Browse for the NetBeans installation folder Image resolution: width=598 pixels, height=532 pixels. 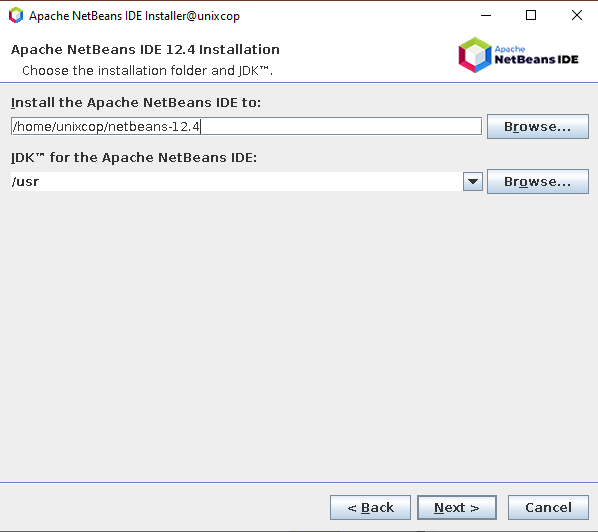click(x=538, y=127)
